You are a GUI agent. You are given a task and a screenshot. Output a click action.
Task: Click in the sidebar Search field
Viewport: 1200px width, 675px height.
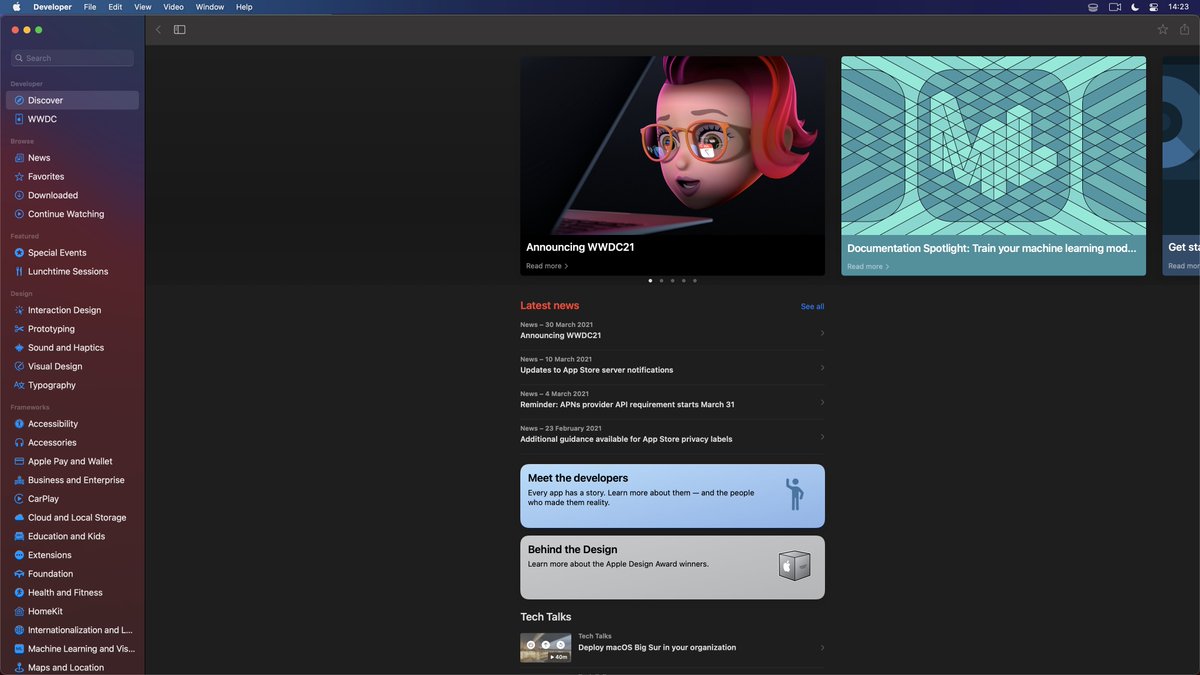72,58
